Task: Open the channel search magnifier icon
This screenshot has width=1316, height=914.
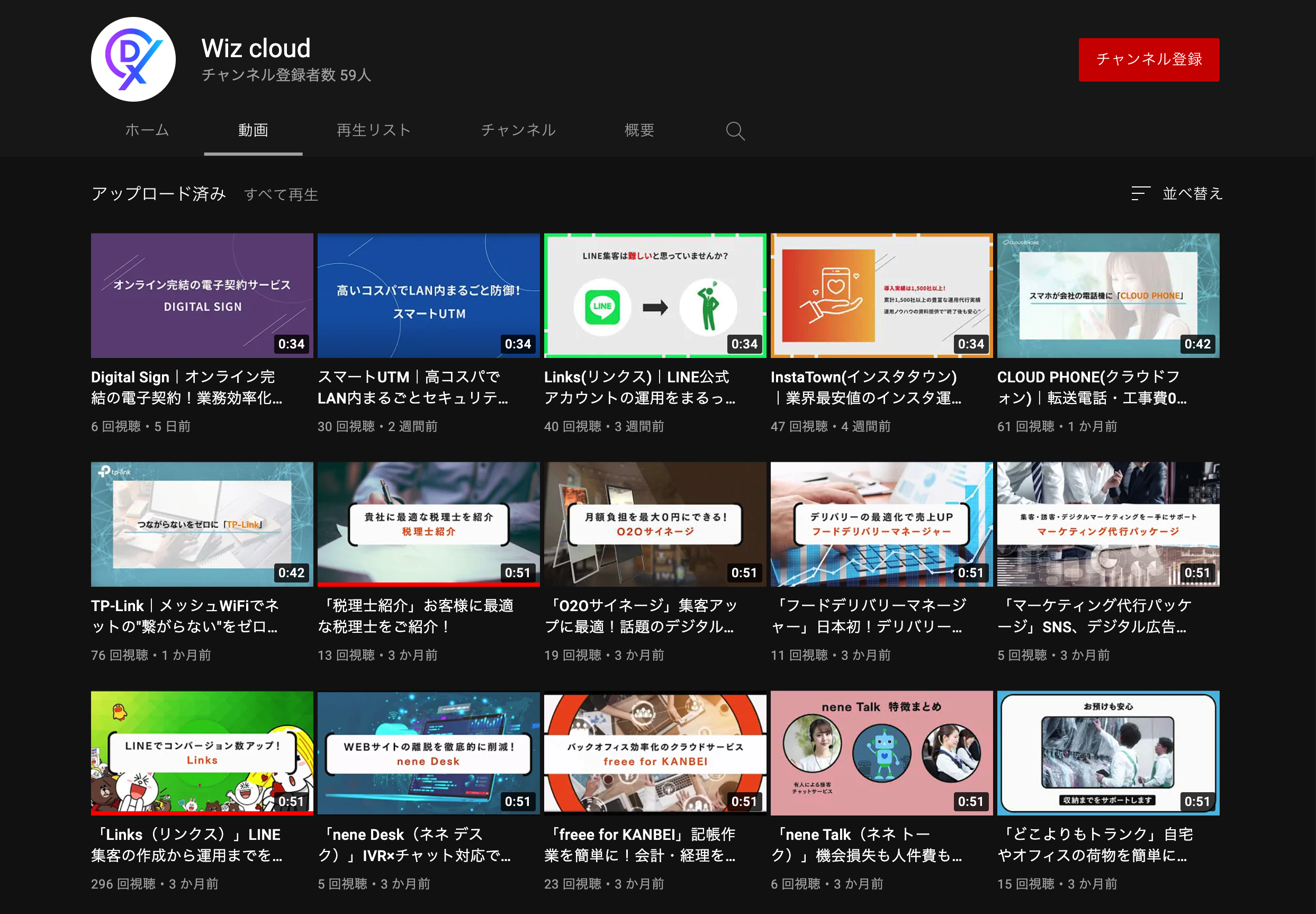Action: point(735,131)
